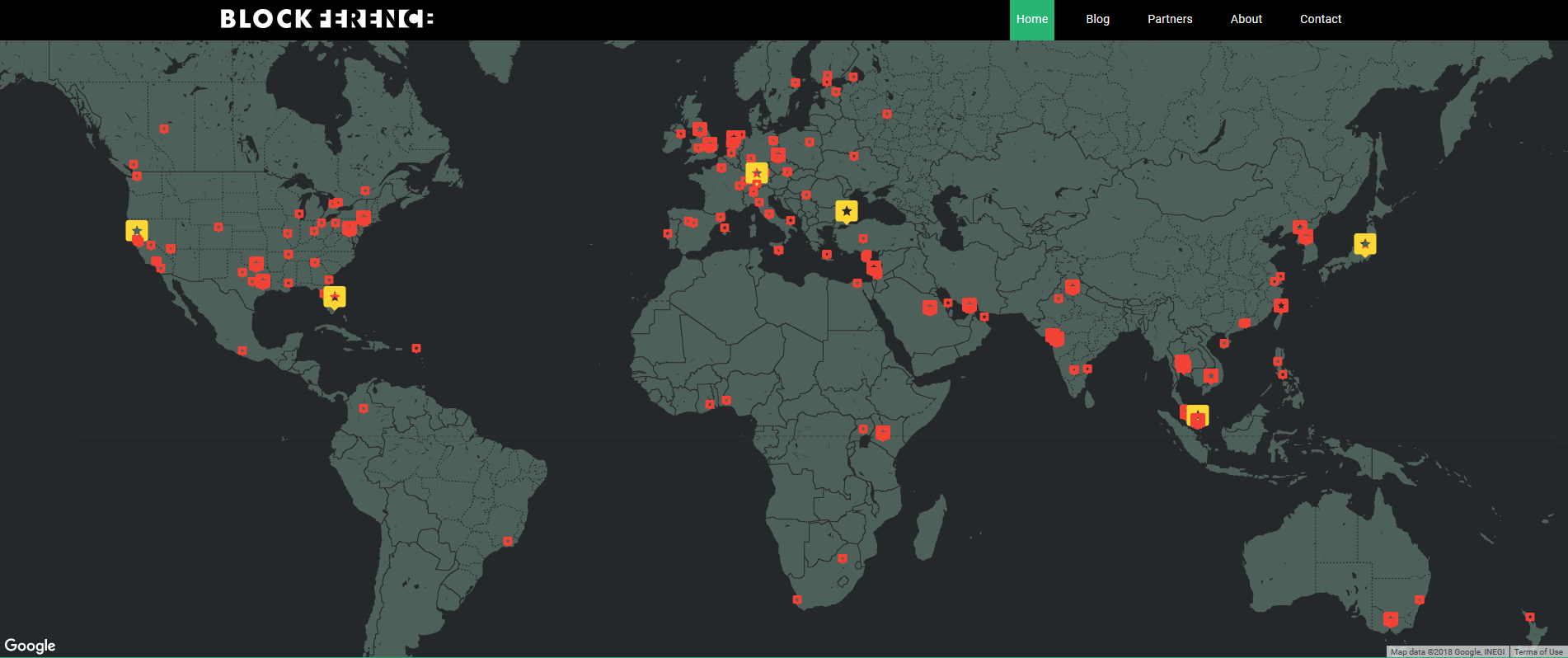Click the red marker at Sydney, Australia
The width and height of the screenshot is (1568, 658).
point(1420,599)
